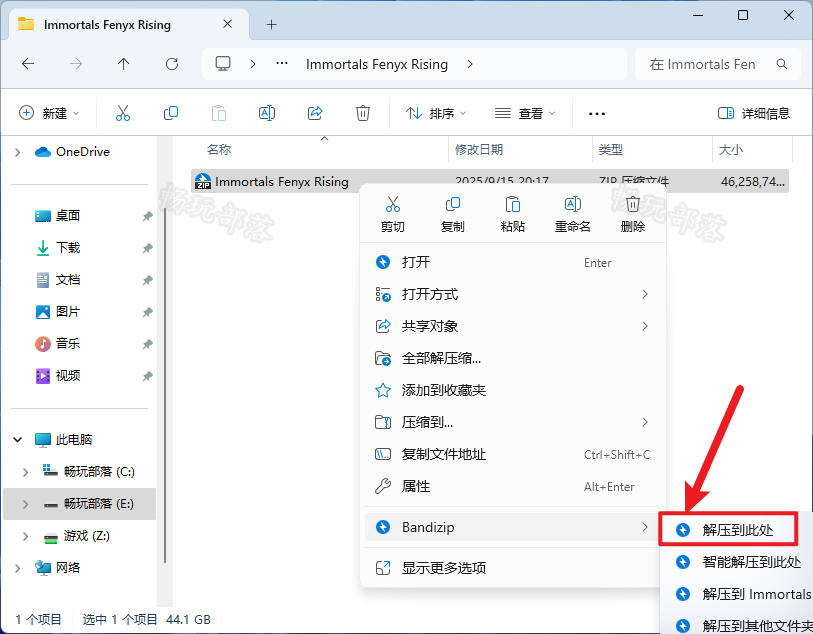Unpin 桌面 using its pin icon
Viewport: 813px width, 634px height.
(x=148, y=216)
